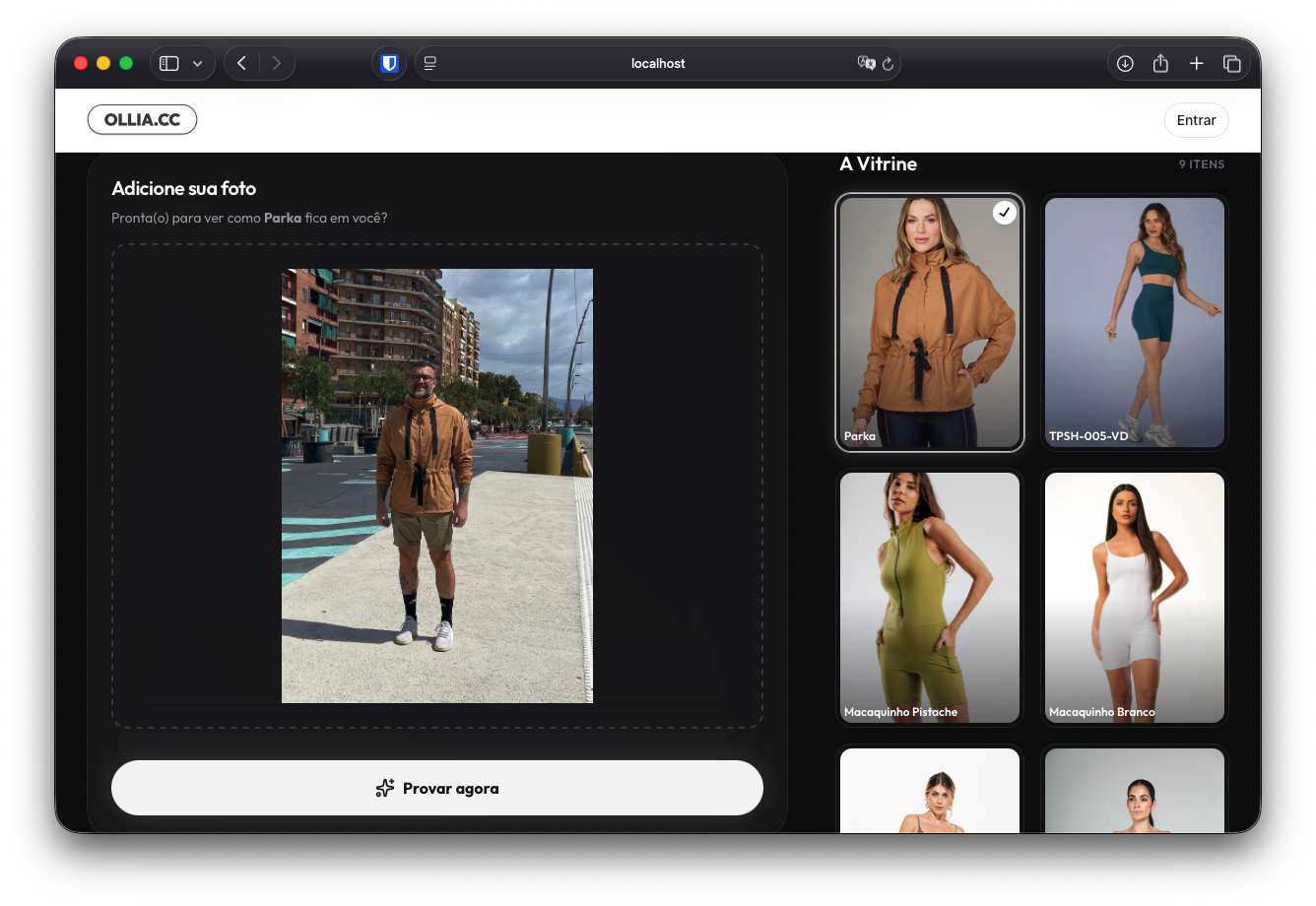Show the tab overview

click(1231, 63)
